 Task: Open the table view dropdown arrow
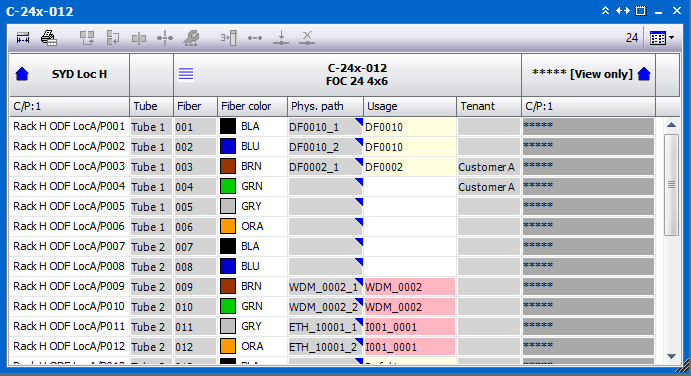tap(672, 38)
